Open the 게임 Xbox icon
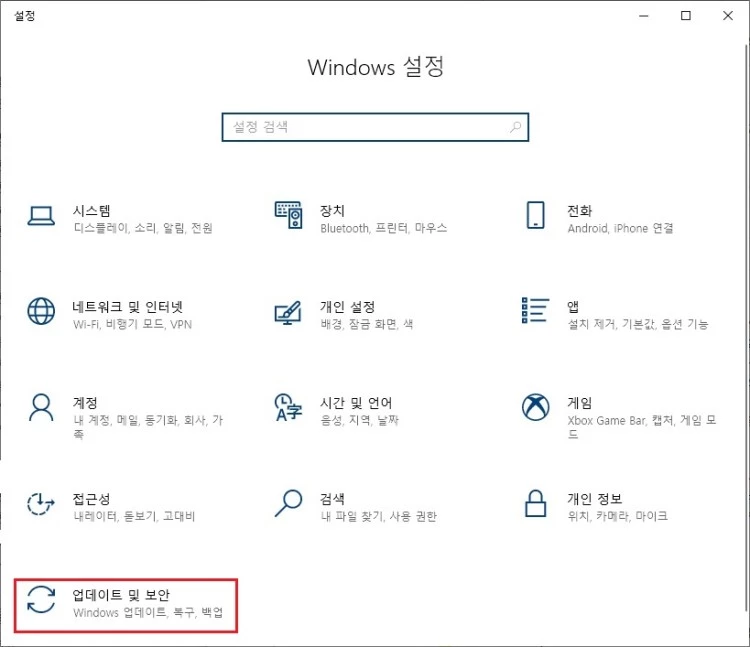The width and height of the screenshot is (750, 647). pyautogui.click(x=535, y=407)
